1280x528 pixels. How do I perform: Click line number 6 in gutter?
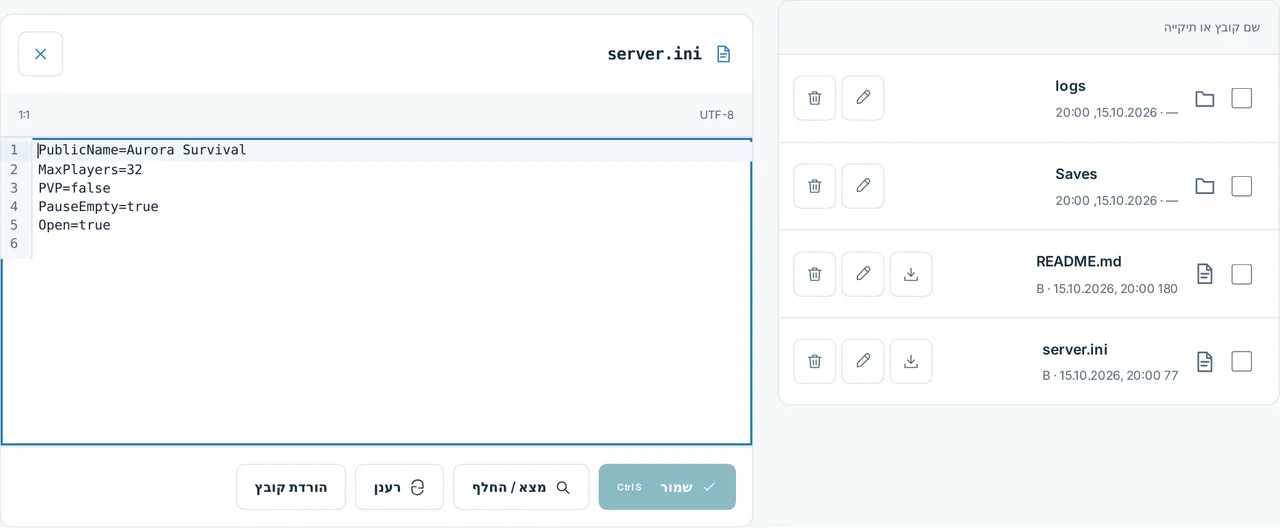coord(14,244)
